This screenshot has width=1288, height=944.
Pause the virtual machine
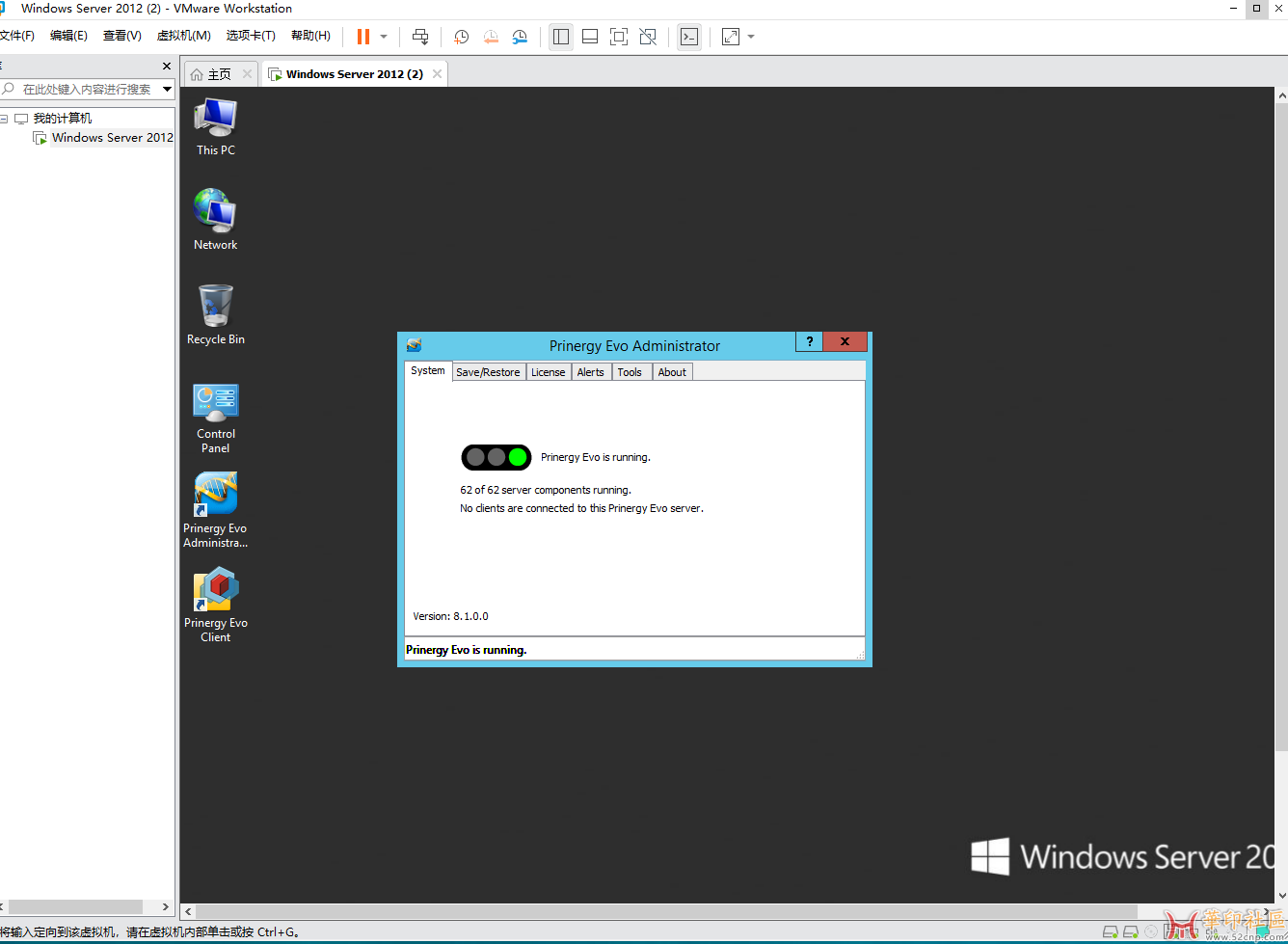[363, 37]
